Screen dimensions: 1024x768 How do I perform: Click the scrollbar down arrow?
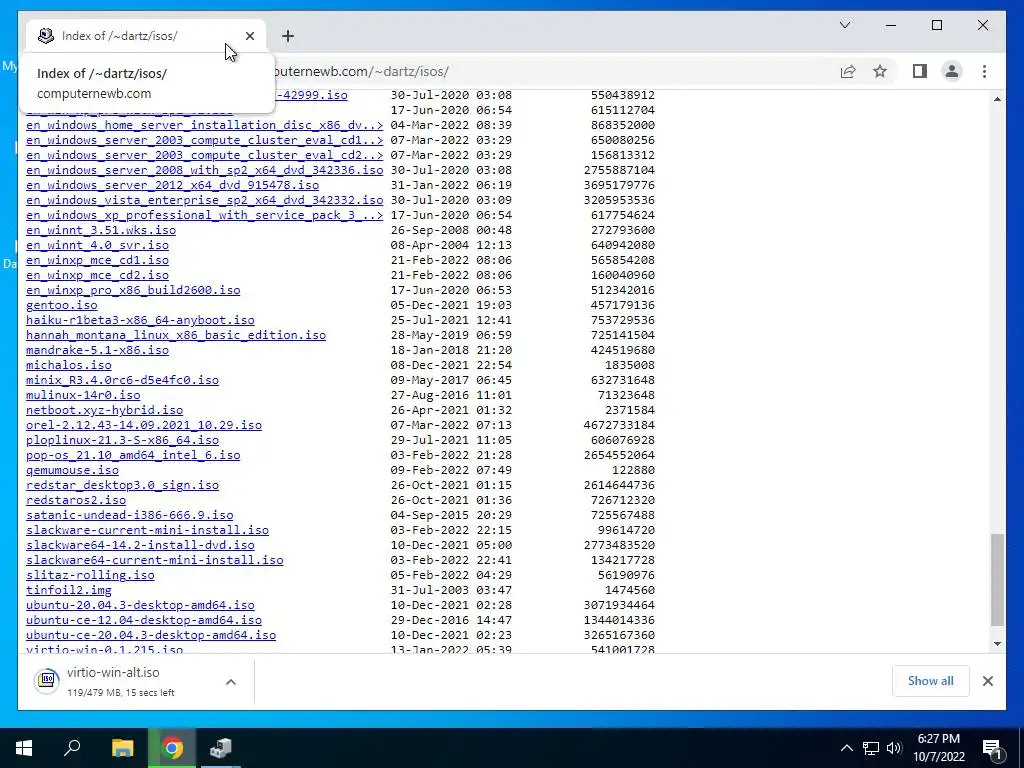[x=997, y=644]
